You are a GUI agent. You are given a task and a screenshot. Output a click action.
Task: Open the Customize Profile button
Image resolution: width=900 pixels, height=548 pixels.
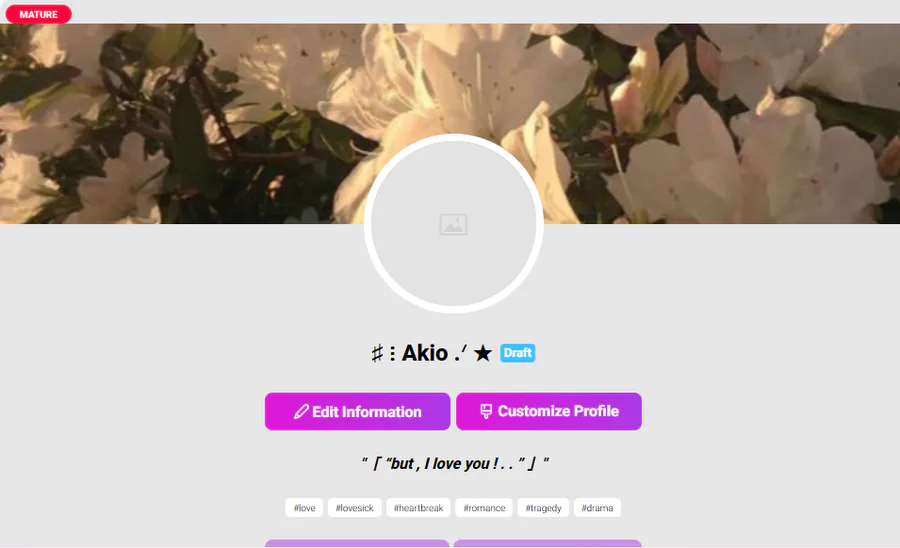(x=549, y=411)
